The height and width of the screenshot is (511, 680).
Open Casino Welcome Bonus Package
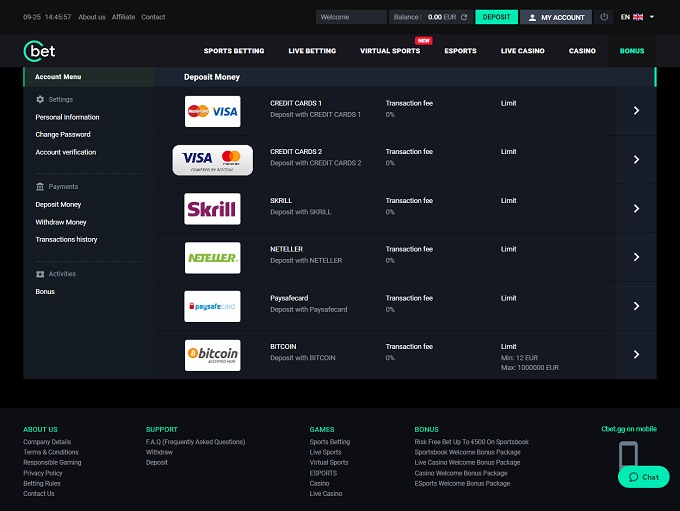(461, 473)
